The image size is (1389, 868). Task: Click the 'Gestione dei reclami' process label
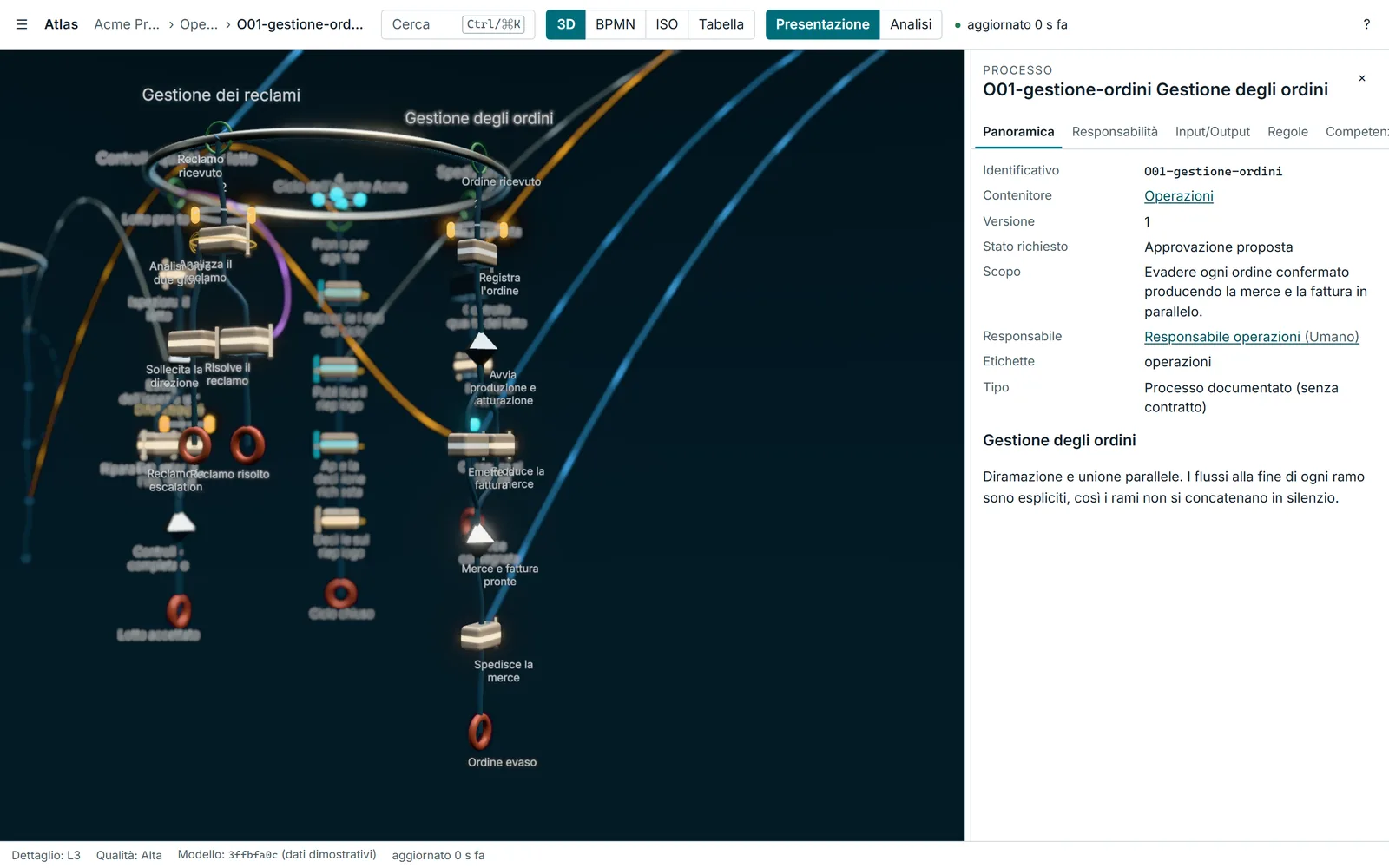pyautogui.click(x=221, y=95)
